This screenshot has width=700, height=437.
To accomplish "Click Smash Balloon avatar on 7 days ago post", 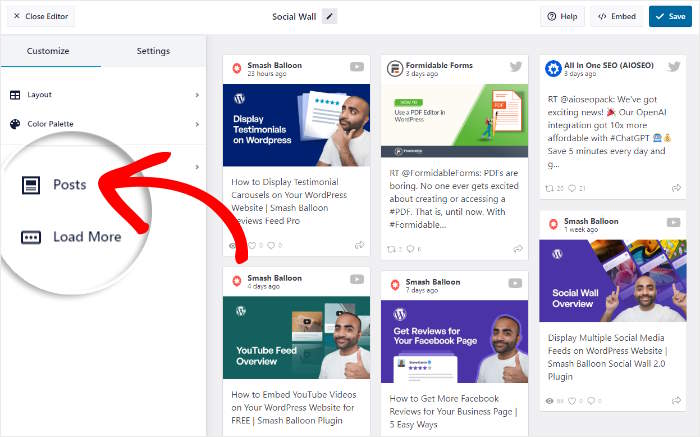I will click(395, 285).
